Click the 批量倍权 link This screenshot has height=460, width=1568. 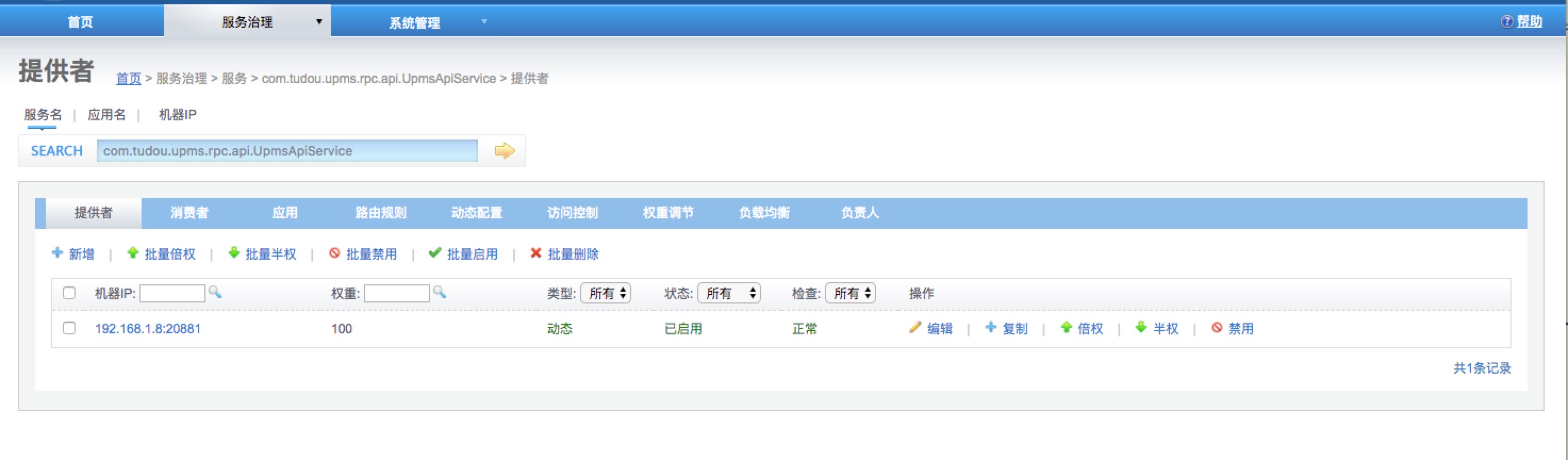point(170,253)
